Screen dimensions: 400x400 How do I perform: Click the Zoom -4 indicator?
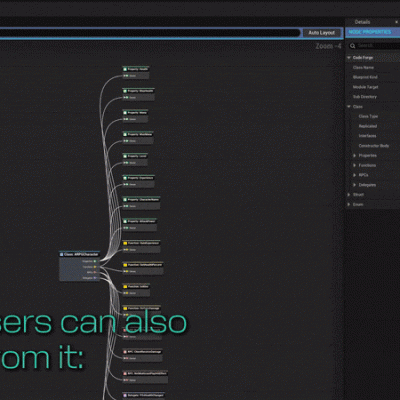tap(328, 46)
